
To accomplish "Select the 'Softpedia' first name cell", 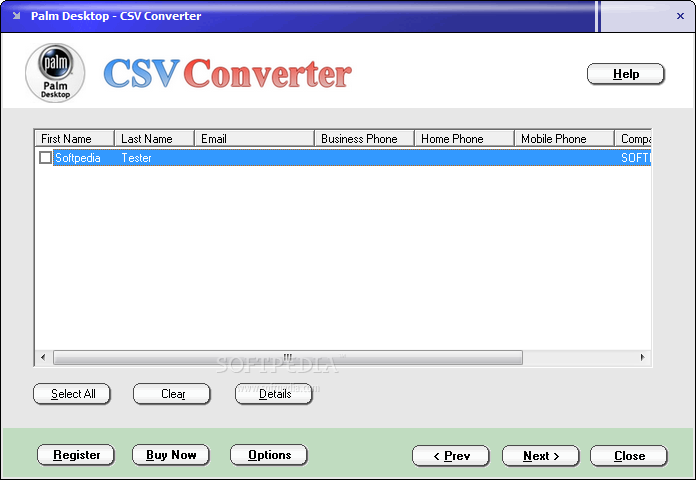I will (x=78, y=158).
